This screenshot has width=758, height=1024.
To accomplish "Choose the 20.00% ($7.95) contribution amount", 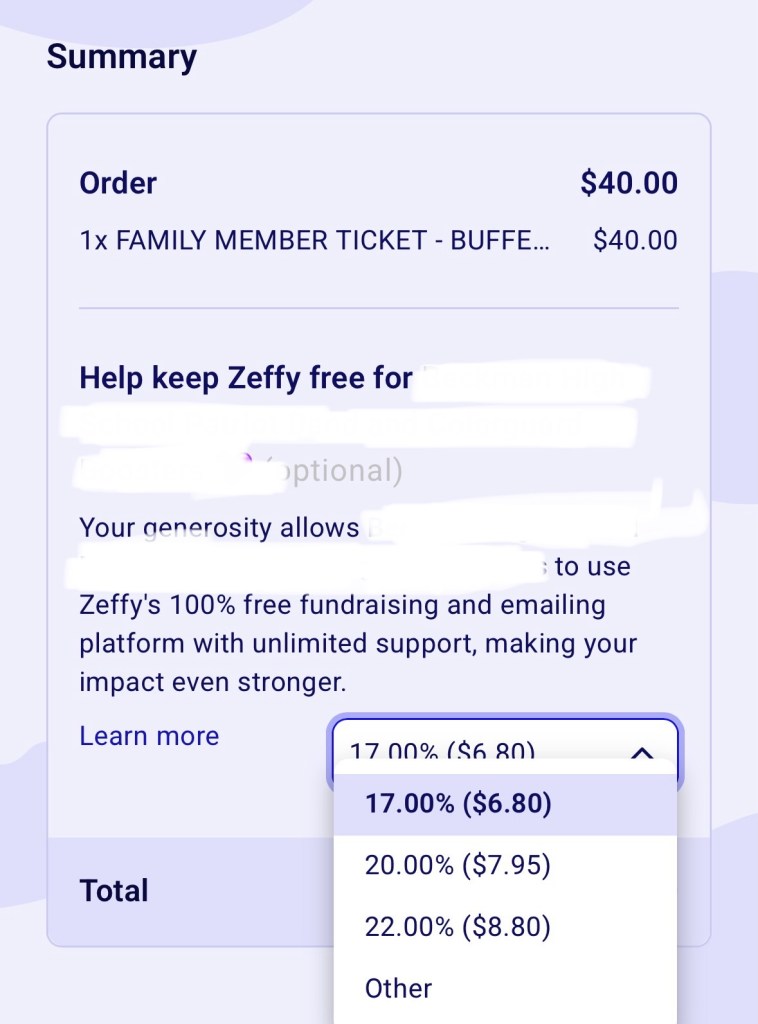I will click(455, 865).
